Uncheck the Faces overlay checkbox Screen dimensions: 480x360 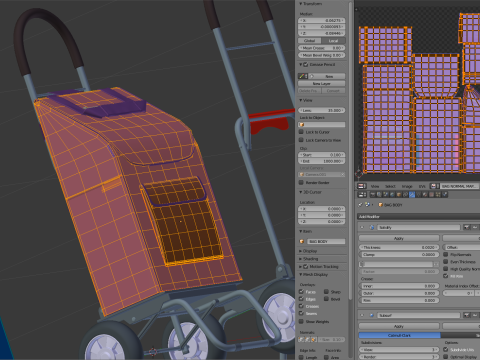[301, 292]
